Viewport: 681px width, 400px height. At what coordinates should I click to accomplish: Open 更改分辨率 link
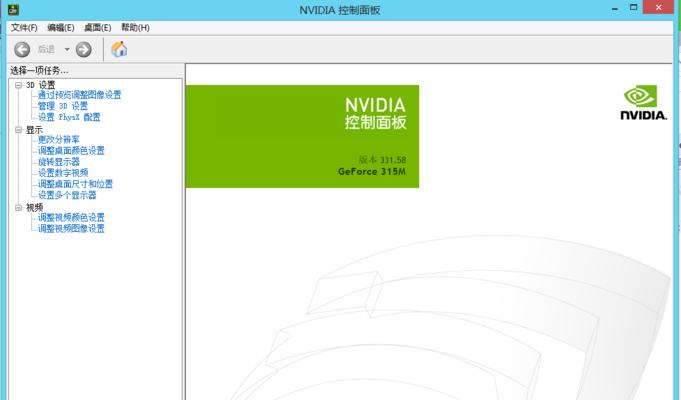point(59,139)
